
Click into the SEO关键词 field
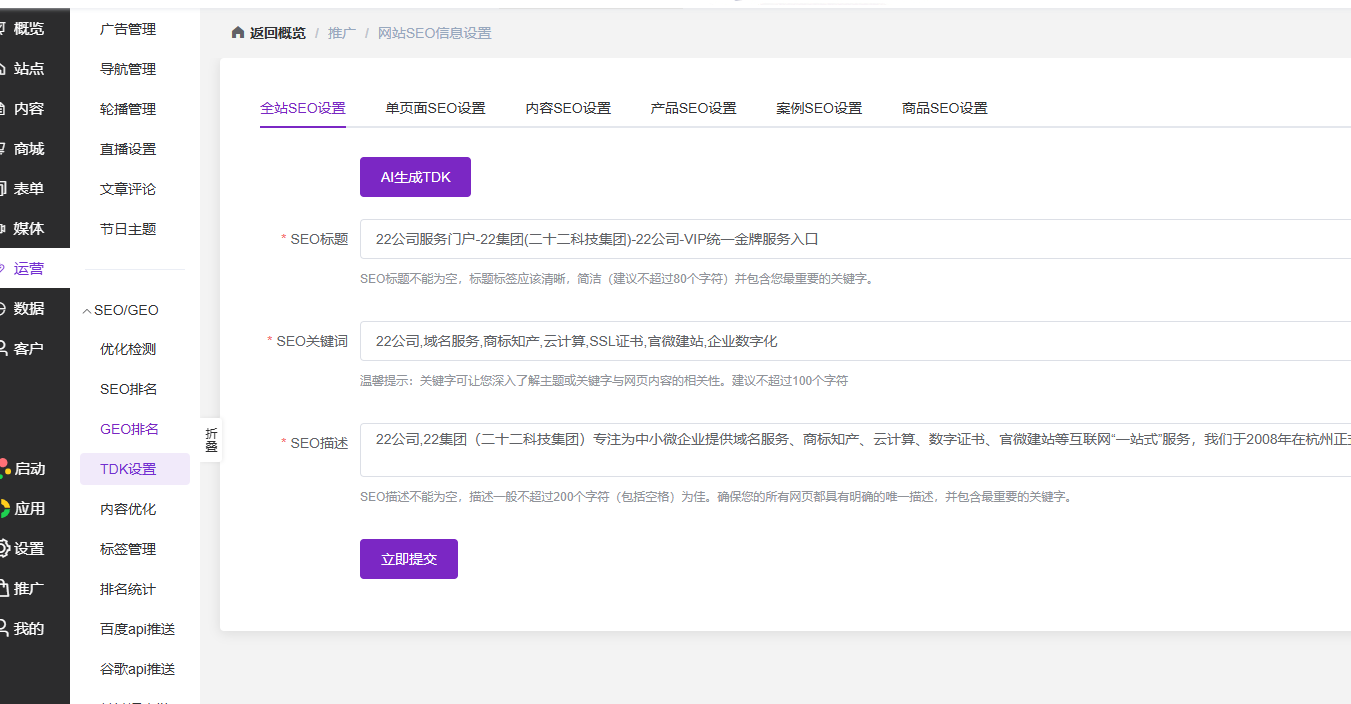(x=855, y=341)
